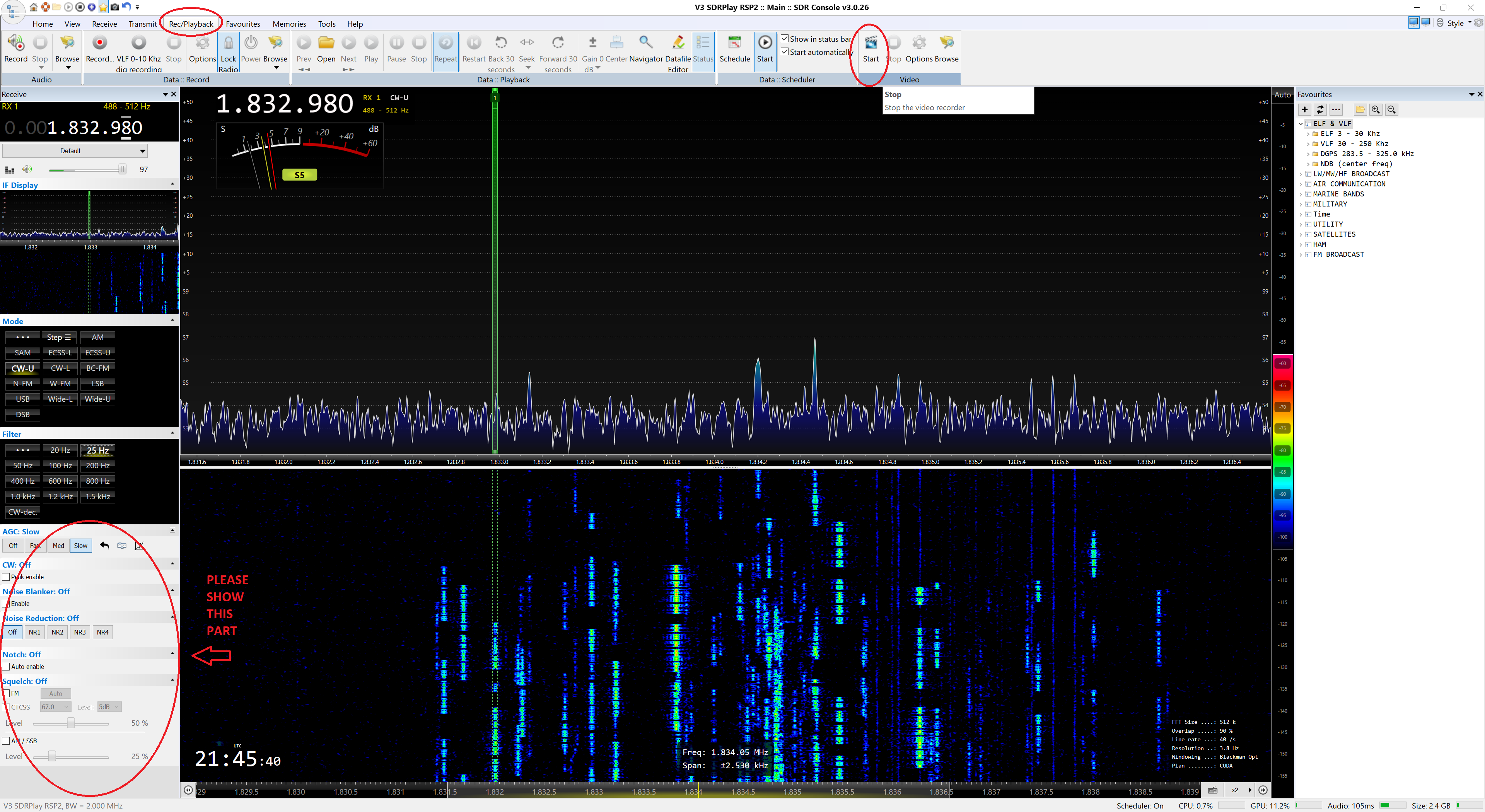Open the Tools ribbon tab
This screenshot has height=812, width=1485.
[326, 24]
